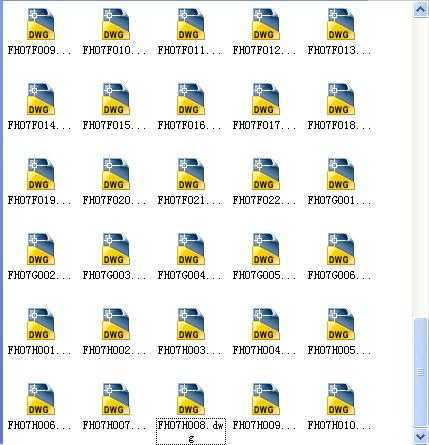
Task: Select the FH07H004 DWG file icon
Action: click(x=266, y=324)
